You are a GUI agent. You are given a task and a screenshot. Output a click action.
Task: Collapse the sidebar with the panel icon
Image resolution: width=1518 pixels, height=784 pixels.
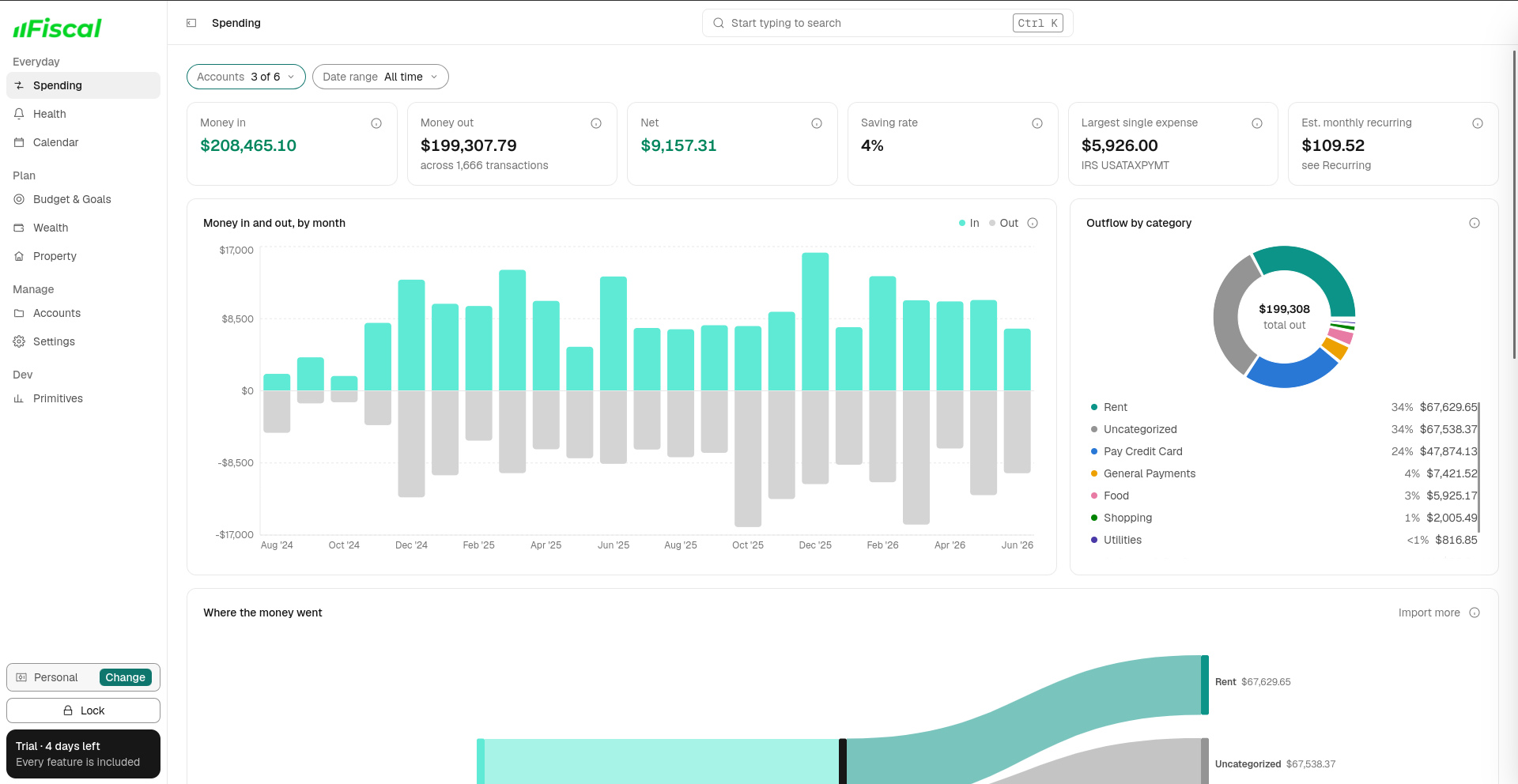click(x=191, y=23)
